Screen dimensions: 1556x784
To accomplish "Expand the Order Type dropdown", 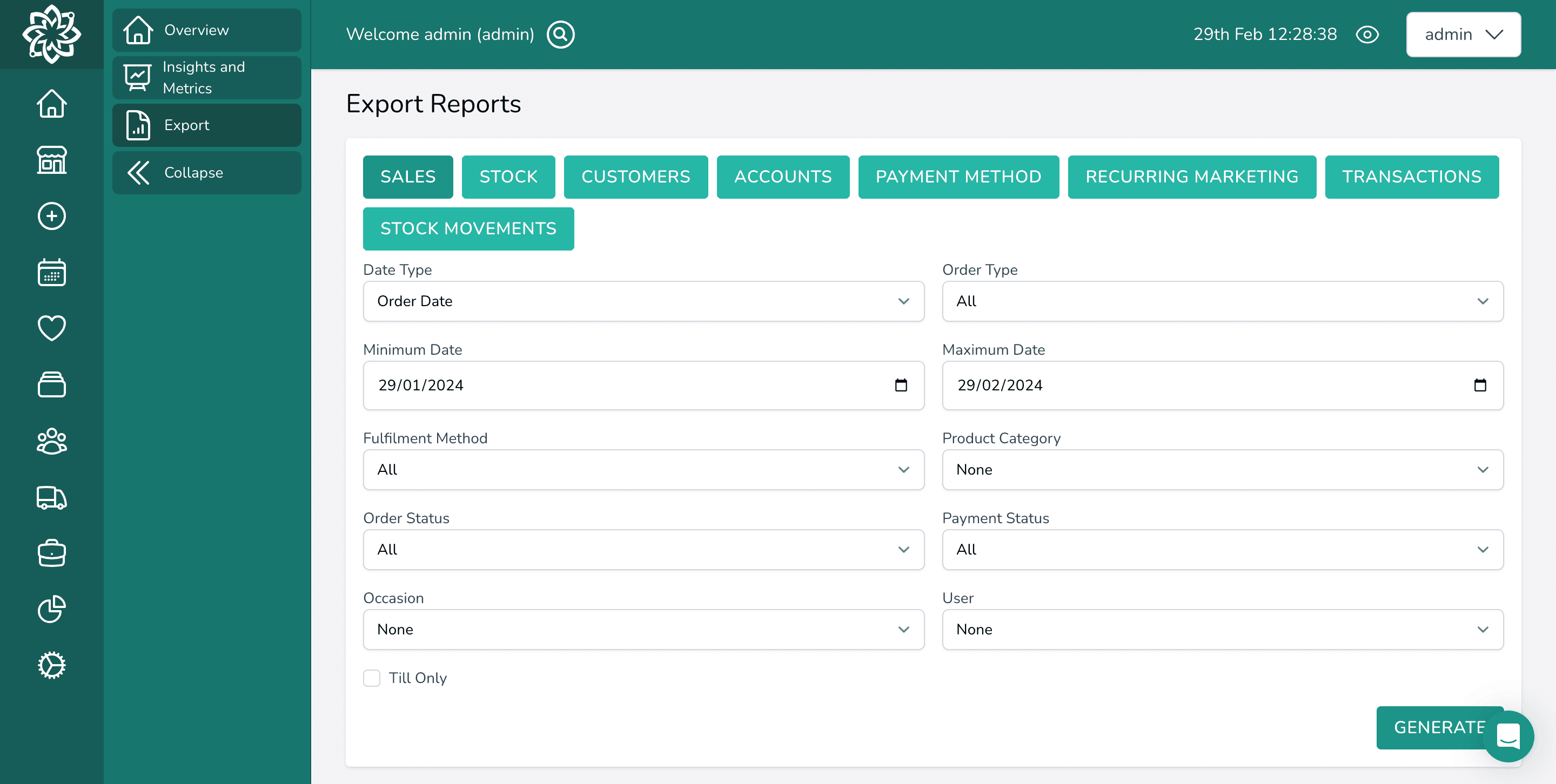I will pos(1222,301).
